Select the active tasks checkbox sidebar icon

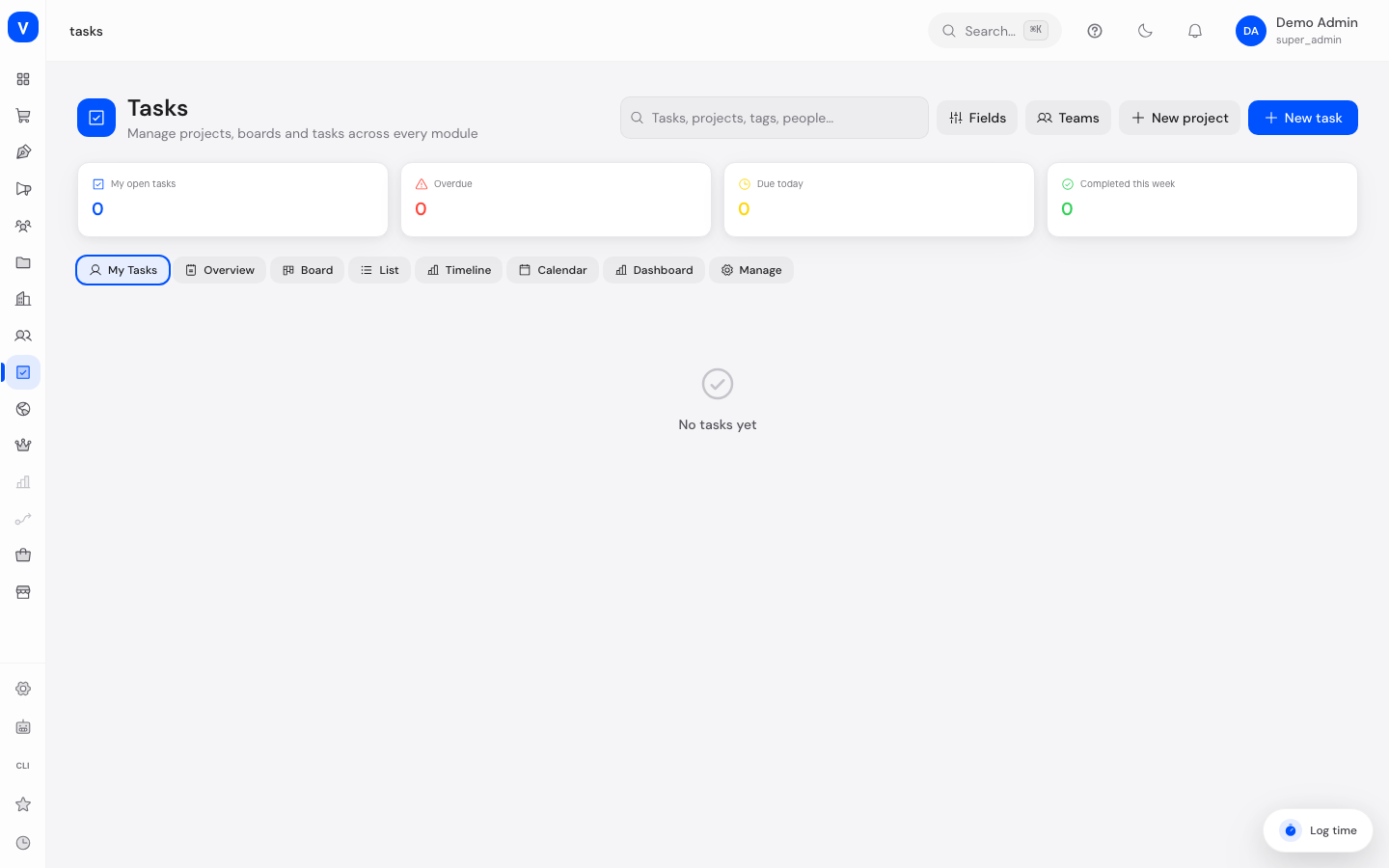coord(23,372)
